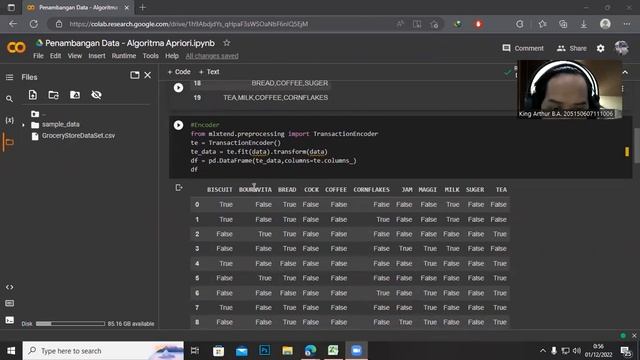Mount Google Drive from Files panel

click(75, 95)
